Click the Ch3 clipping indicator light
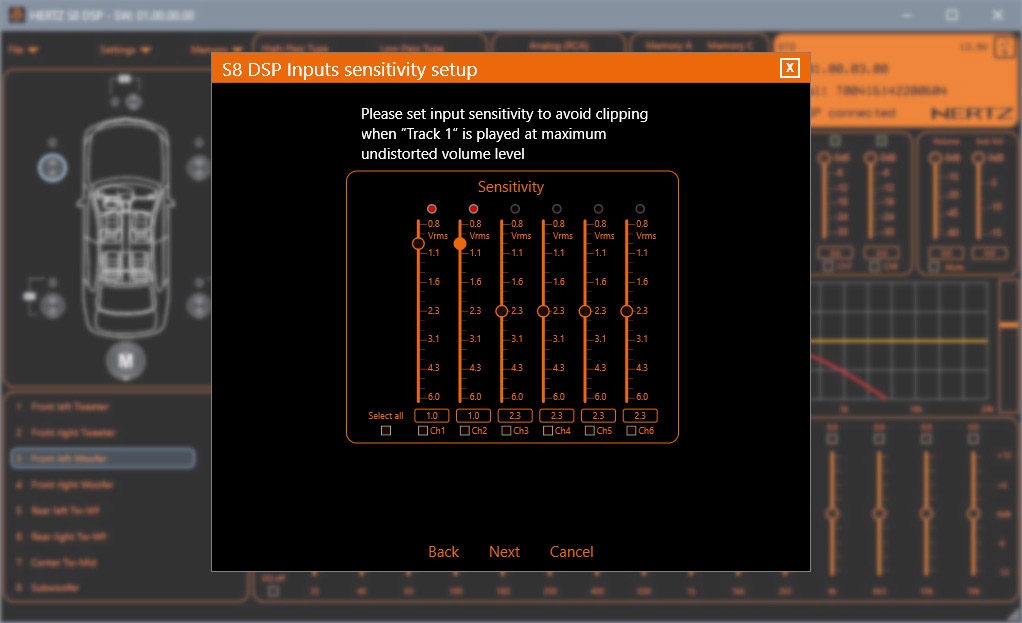Screen dimensions: 1022x623 pos(515,209)
